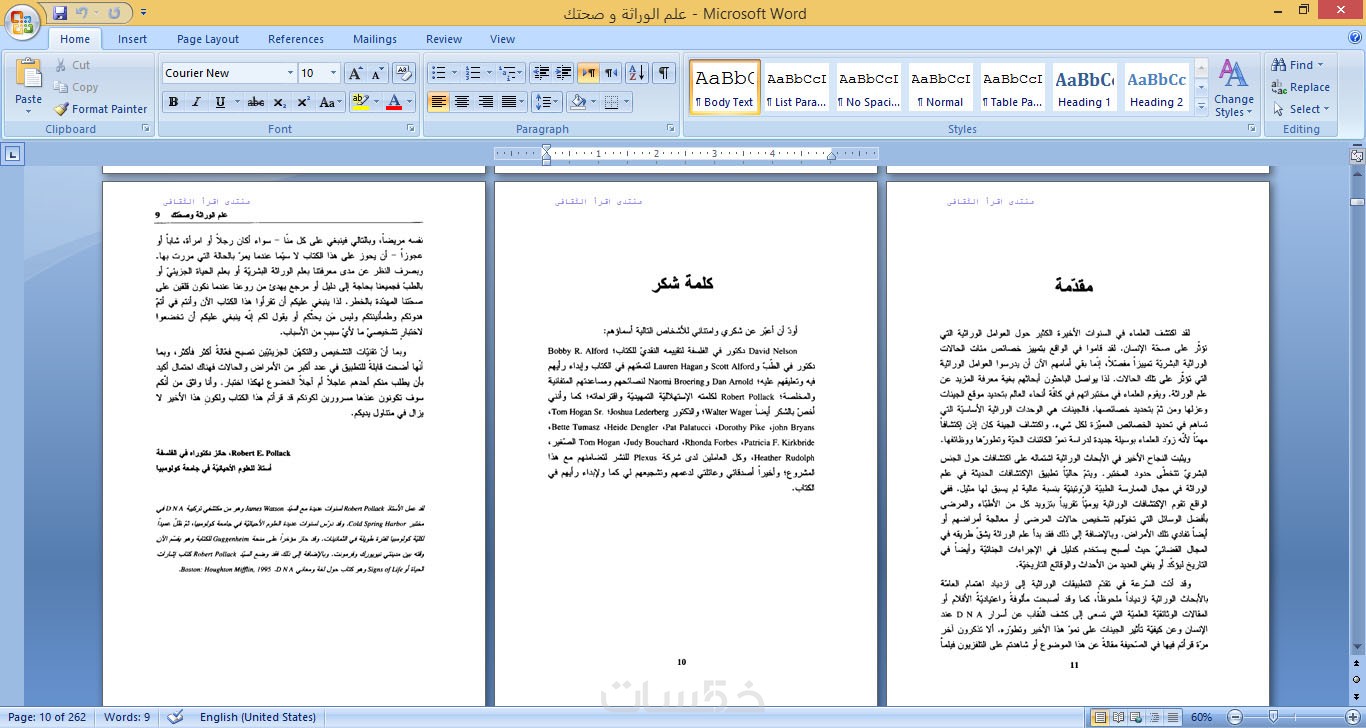Open the Select dropdown menu
The width and height of the screenshot is (1366, 728).
pyautogui.click(x=1300, y=109)
